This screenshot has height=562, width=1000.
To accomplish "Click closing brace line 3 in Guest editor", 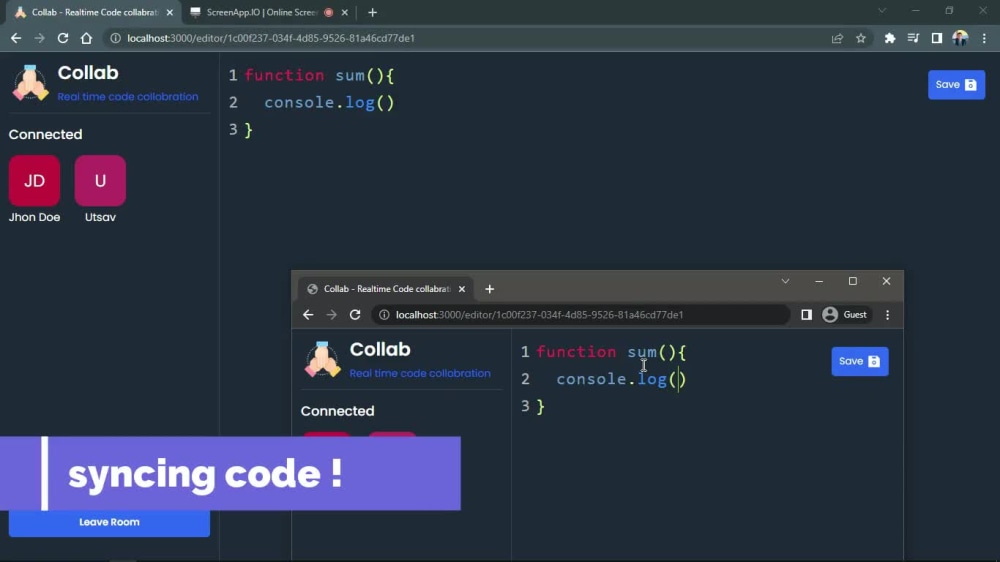I will point(541,407).
